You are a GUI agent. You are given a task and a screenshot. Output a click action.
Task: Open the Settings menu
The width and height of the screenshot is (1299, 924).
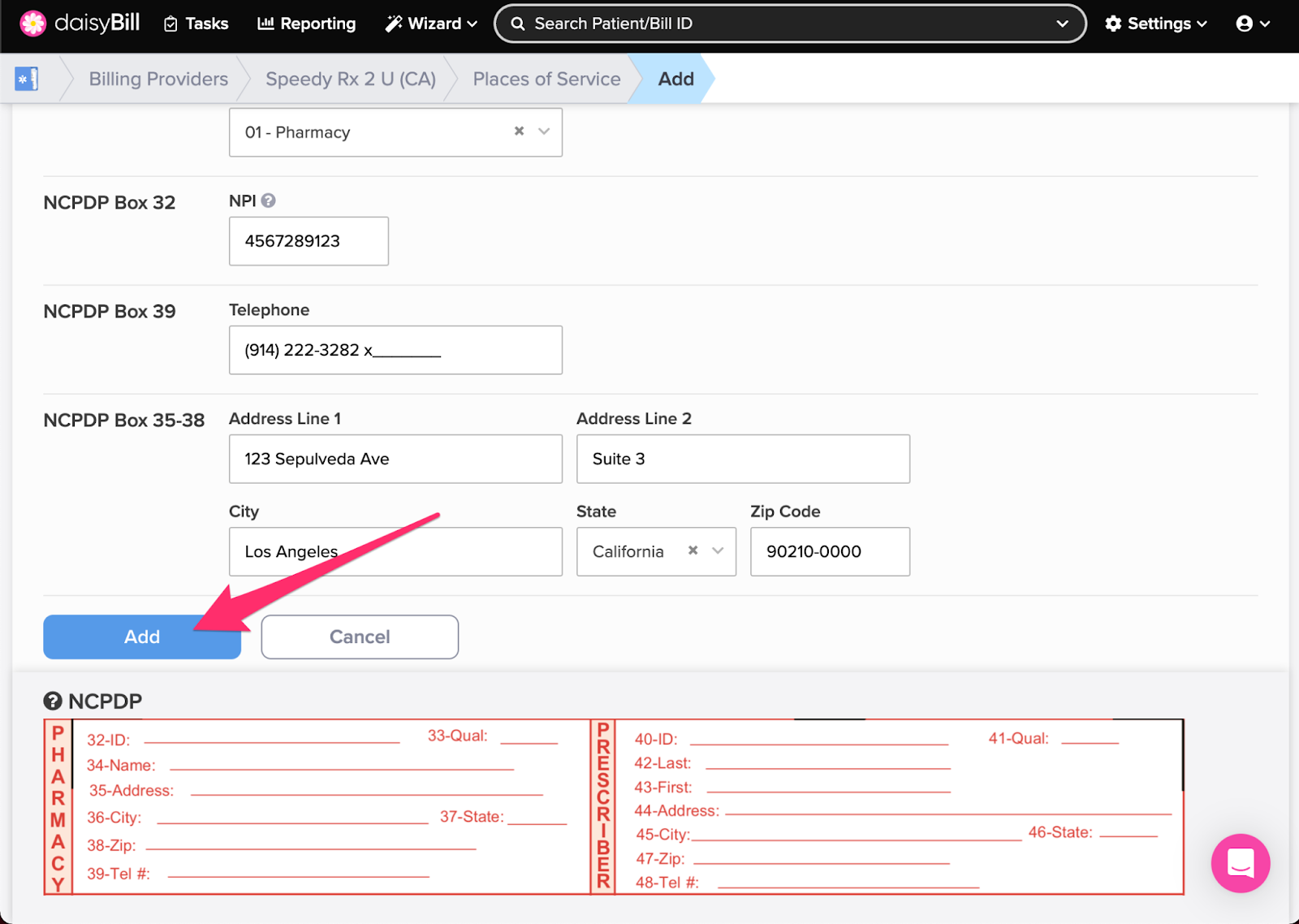tap(1156, 24)
